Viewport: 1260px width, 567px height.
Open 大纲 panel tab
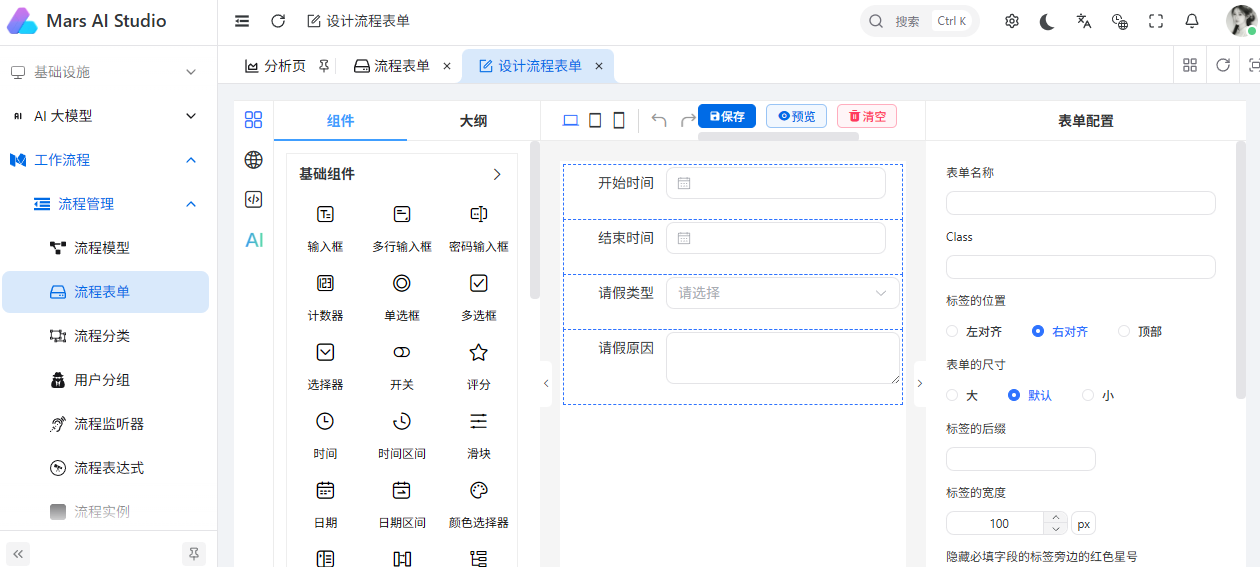pos(473,121)
